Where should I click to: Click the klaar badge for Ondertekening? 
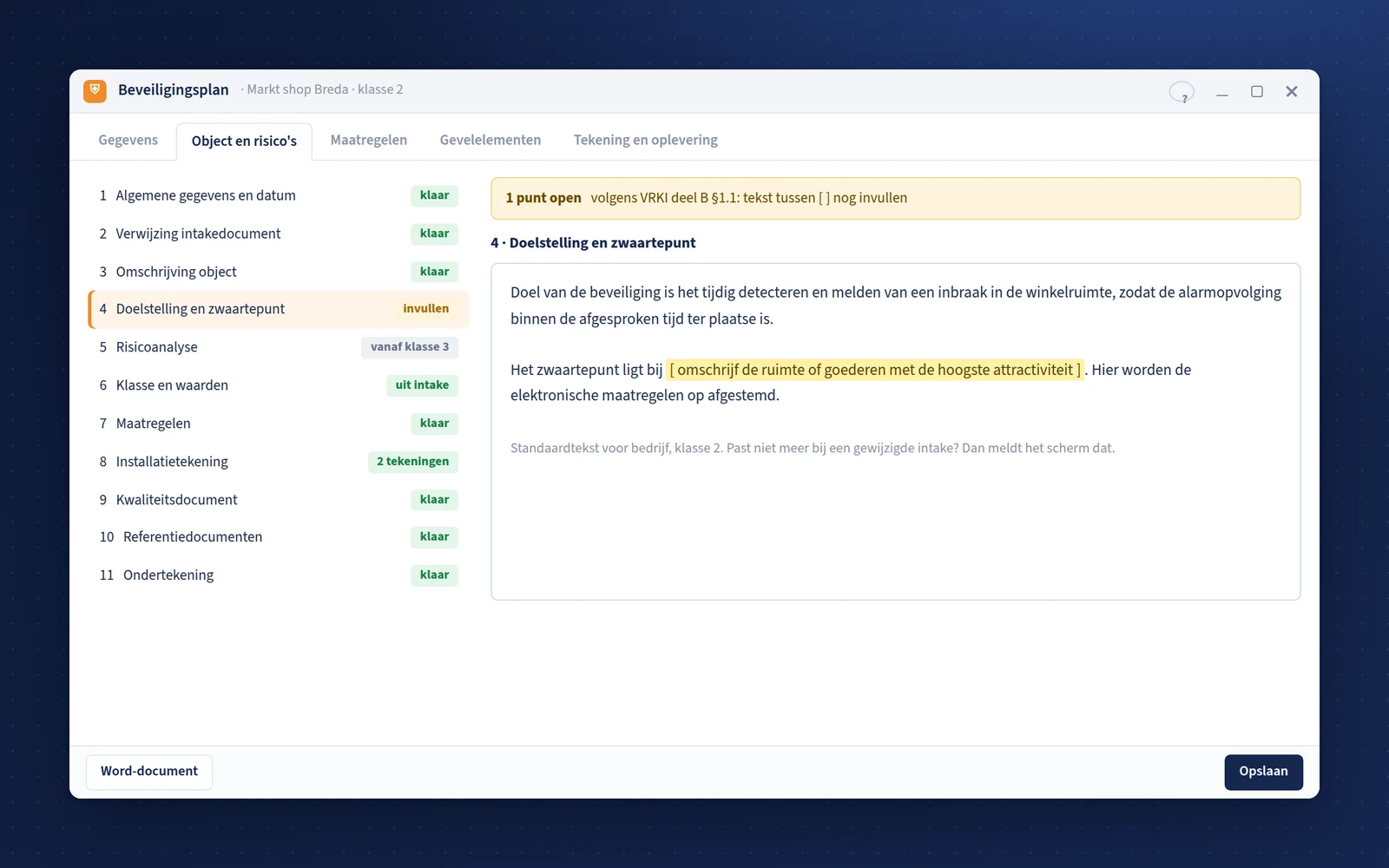coord(434,576)
